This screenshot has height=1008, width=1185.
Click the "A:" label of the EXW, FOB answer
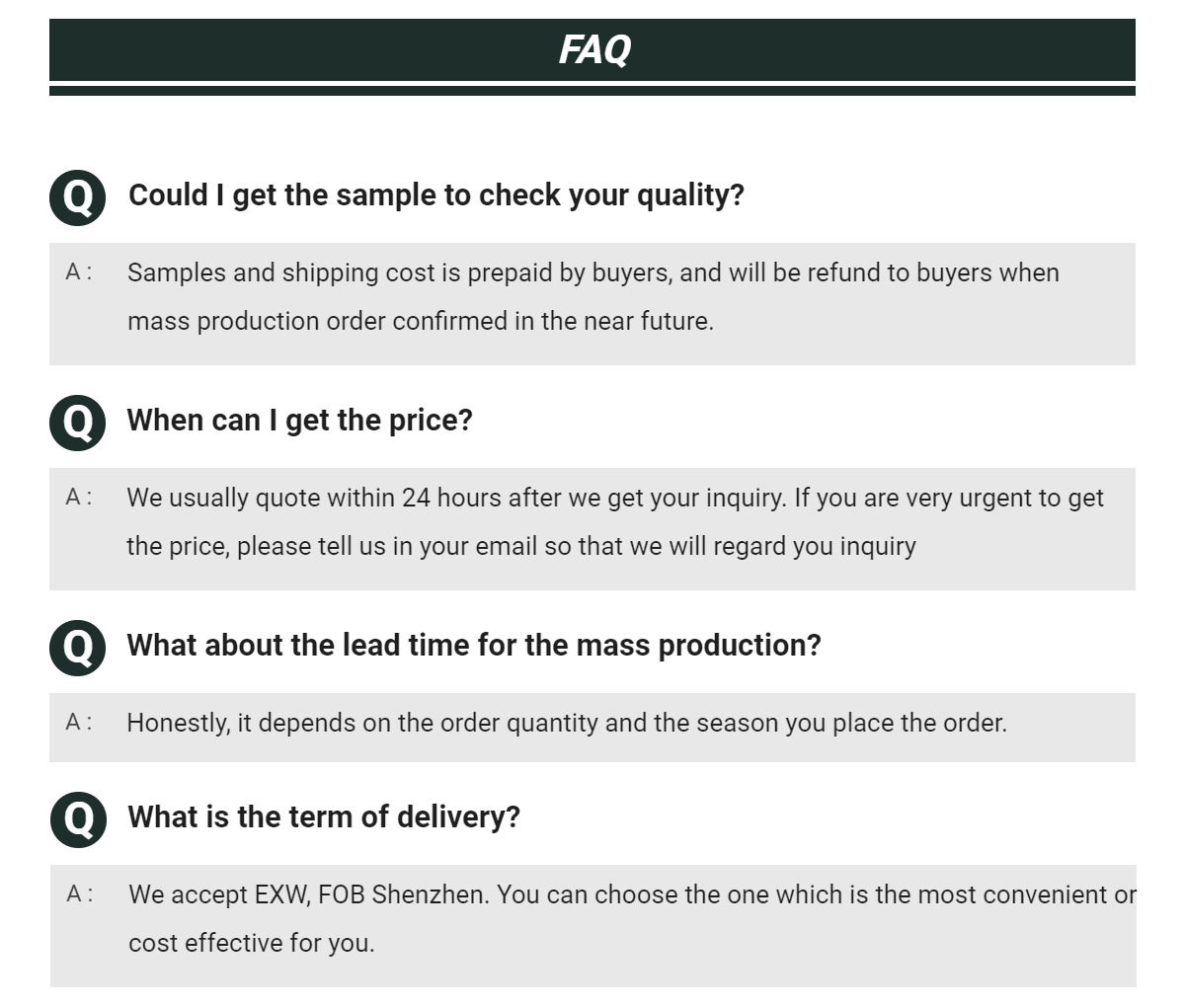pyautogui.click(x=80, y=894)
